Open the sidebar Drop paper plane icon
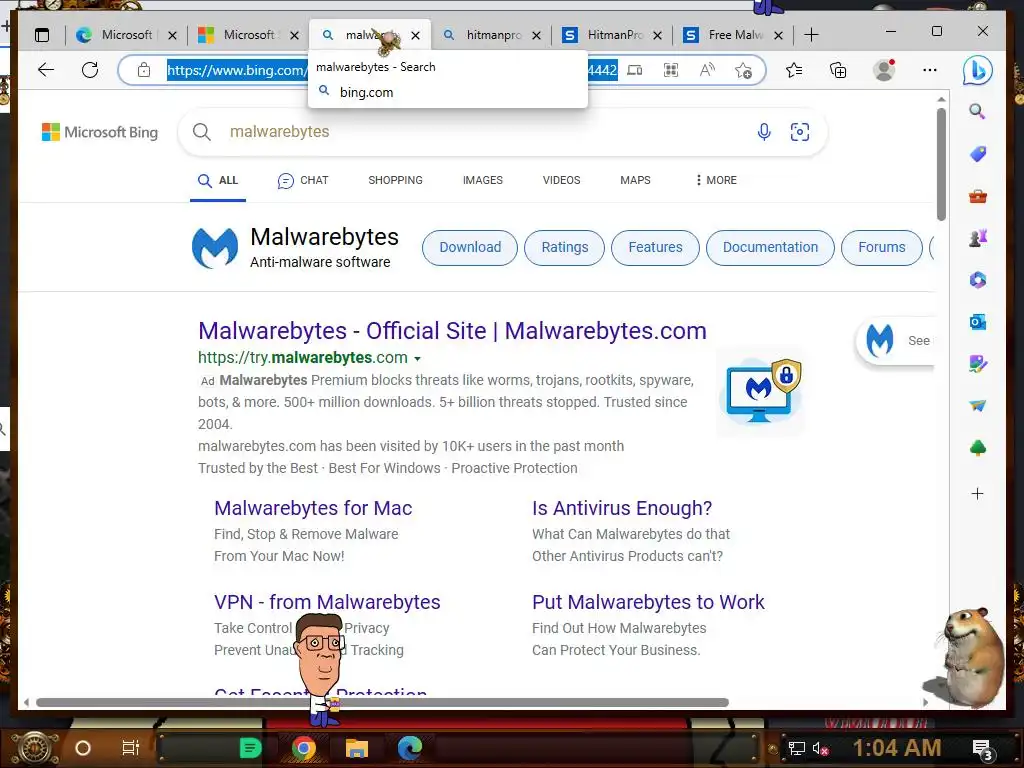 coord(978,406)
